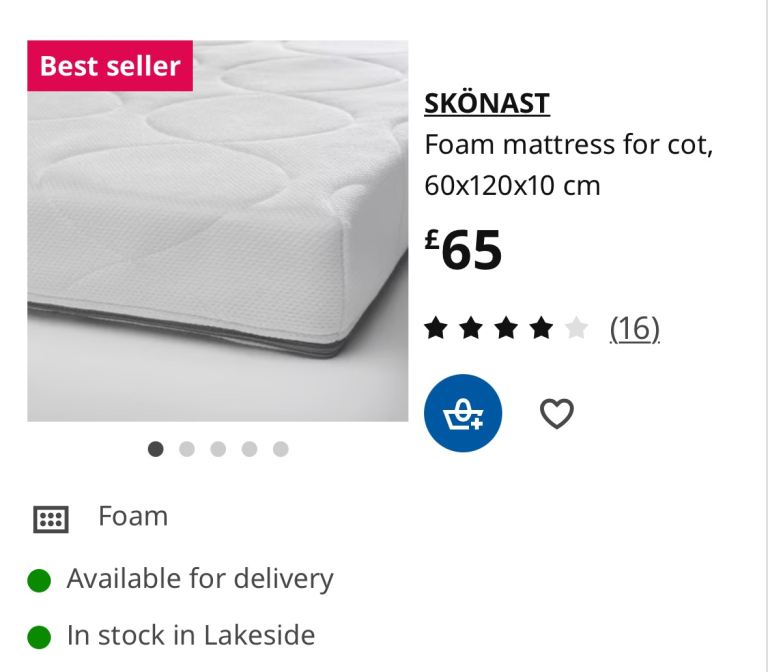
Task: Click the Best seller badge
Action: point(110,66)
